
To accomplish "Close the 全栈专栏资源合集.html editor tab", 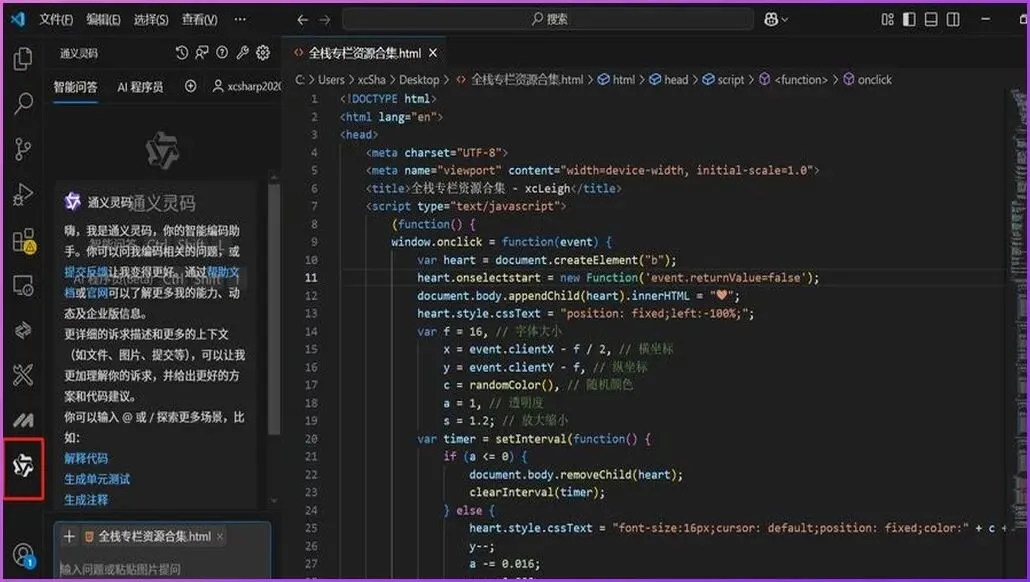I will click(x=433, y=53).
